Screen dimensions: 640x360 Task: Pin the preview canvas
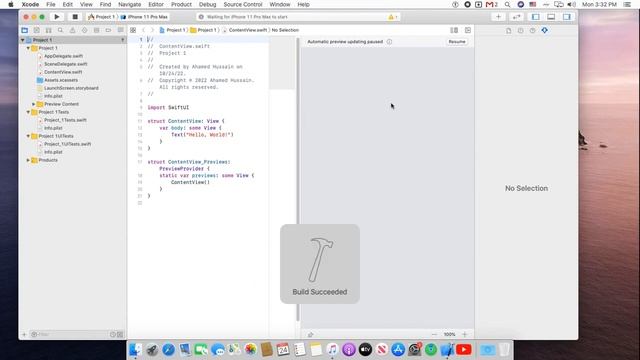pos(311,334)
